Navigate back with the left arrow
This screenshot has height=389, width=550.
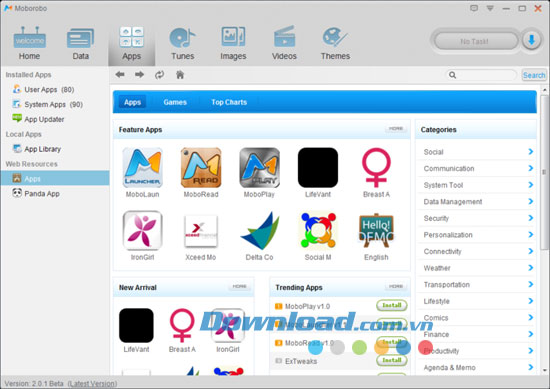120,74
